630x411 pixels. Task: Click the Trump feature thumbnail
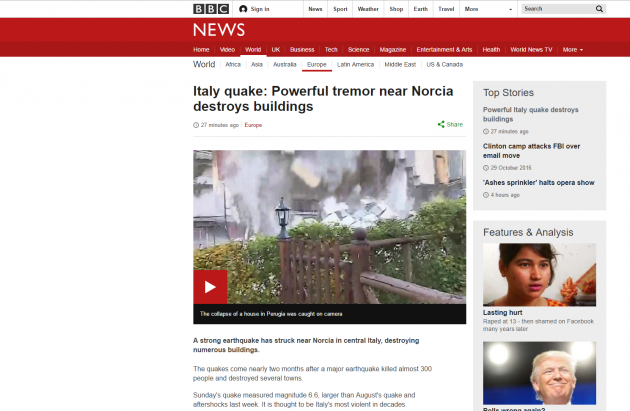pyautogui.click(x=539, y=373)
